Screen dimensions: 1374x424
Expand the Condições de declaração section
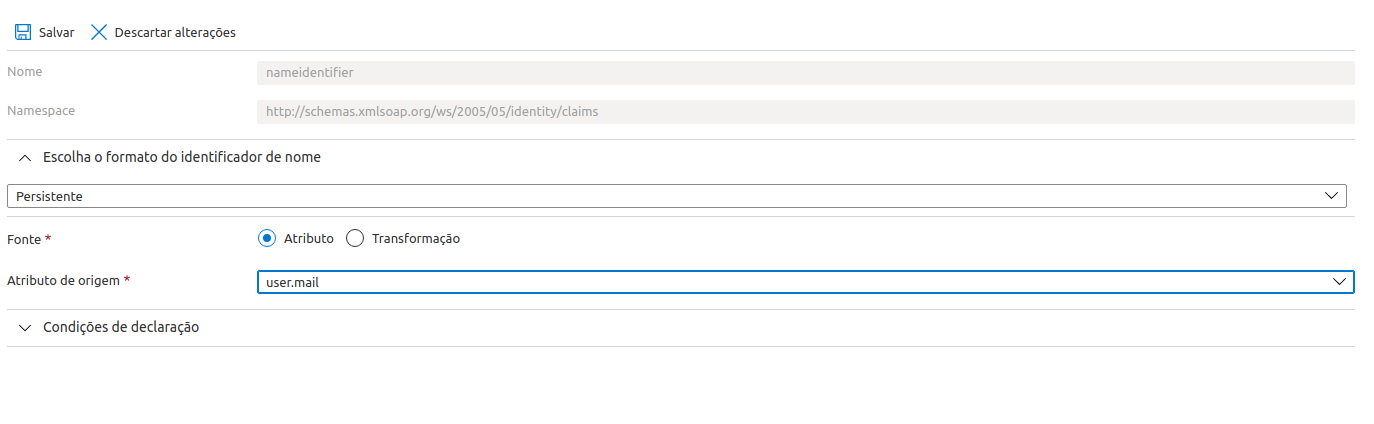pos(121,327)
